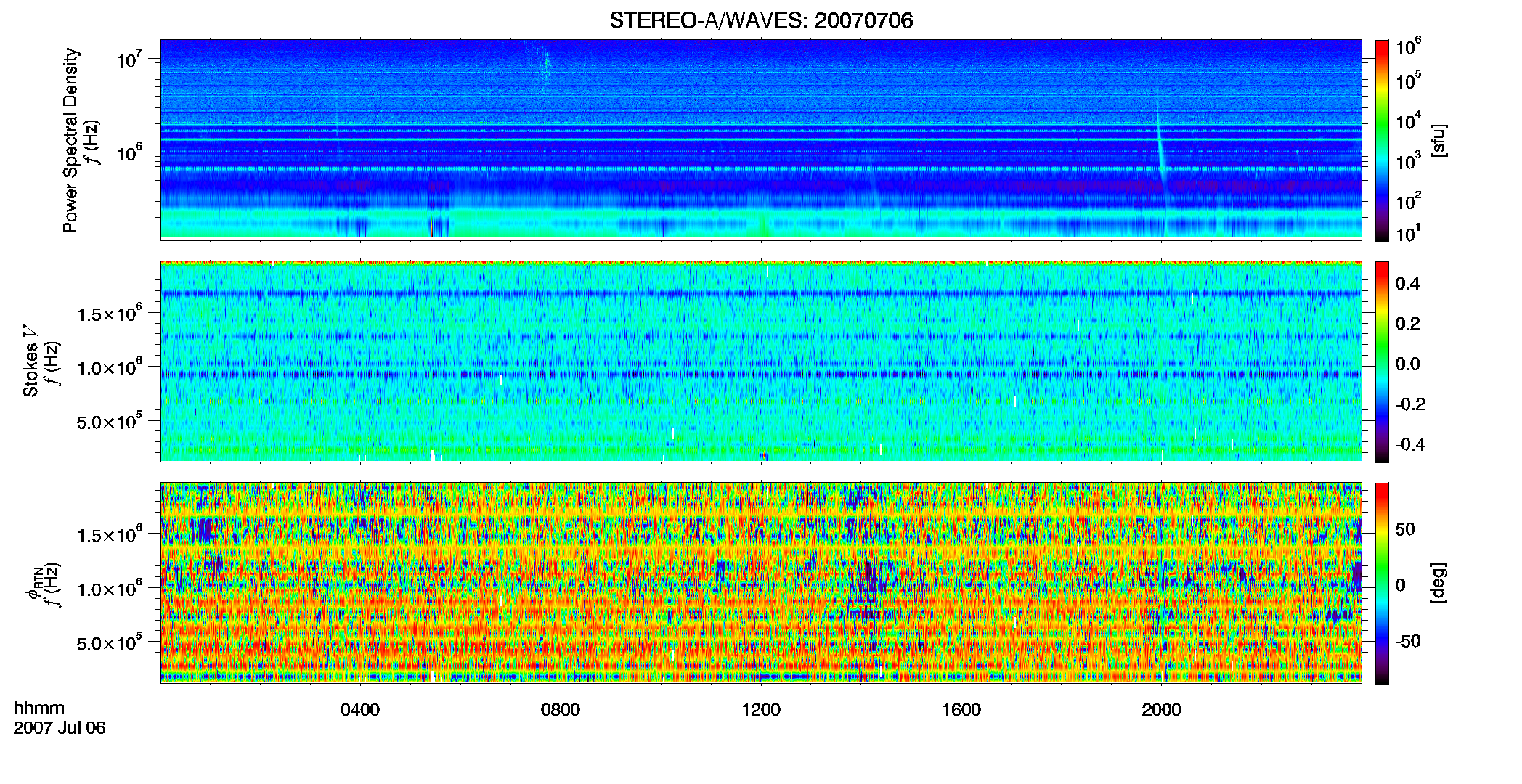Click the "1200" time tick label
The image size is (1522, 784).
pos(761,710)
